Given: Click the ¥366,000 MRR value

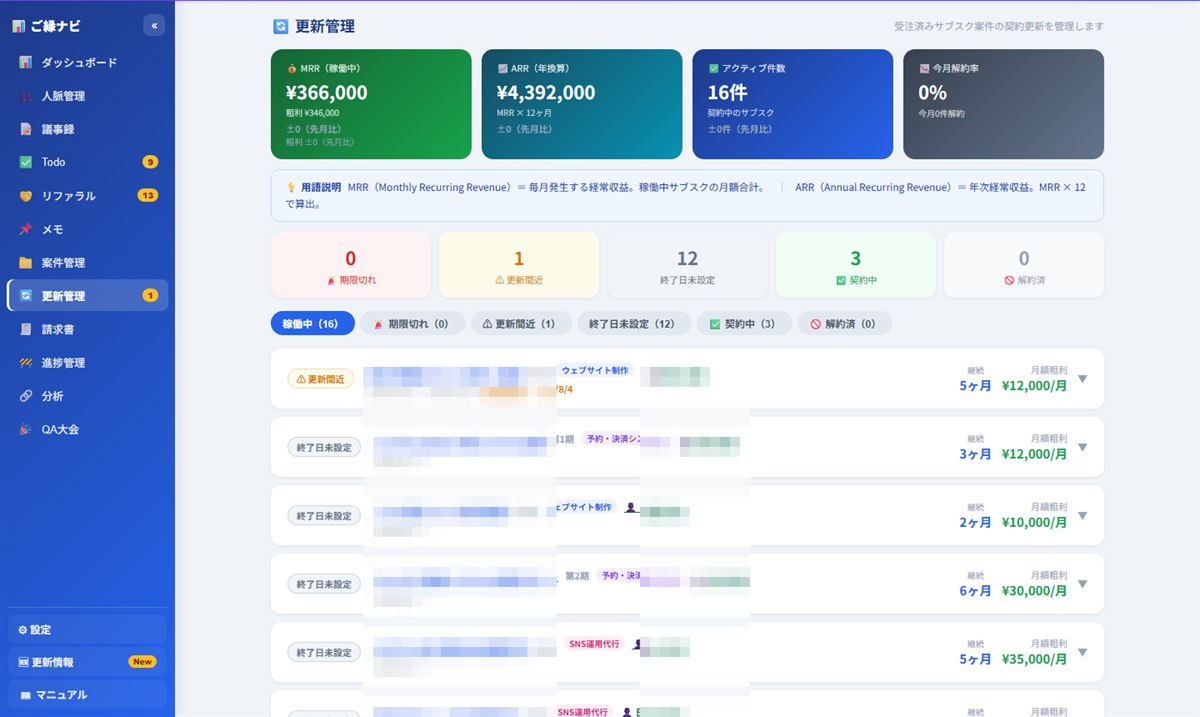Looking at the screenshot, I should pyautogui.click(x=326, y=93).
